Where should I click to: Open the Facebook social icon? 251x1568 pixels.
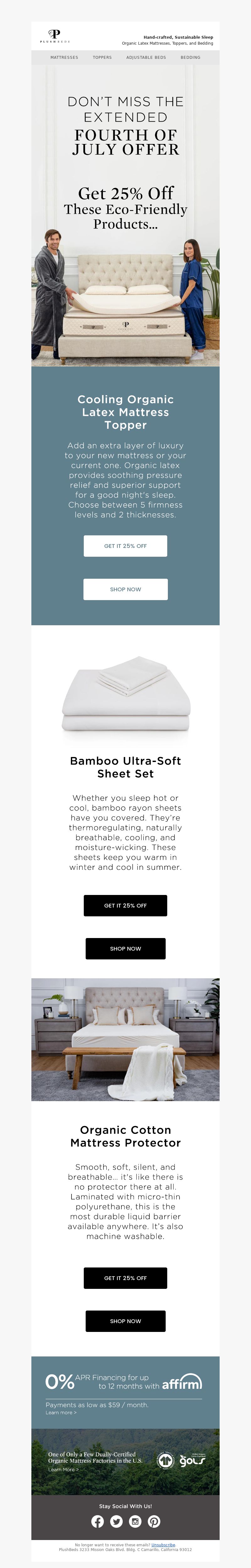click(x=97, y=1521)
